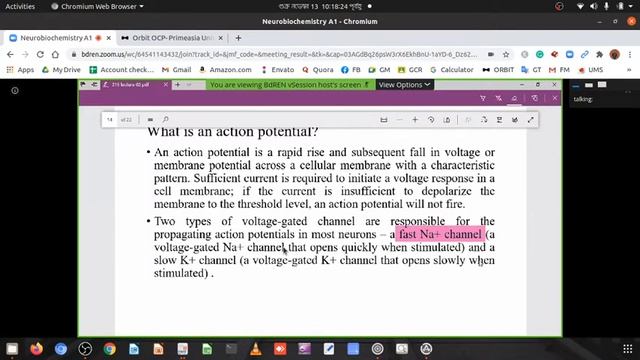Screen dimensions: 640x360
Task: Open the My Drive bookmark
Action: point(61,70)
